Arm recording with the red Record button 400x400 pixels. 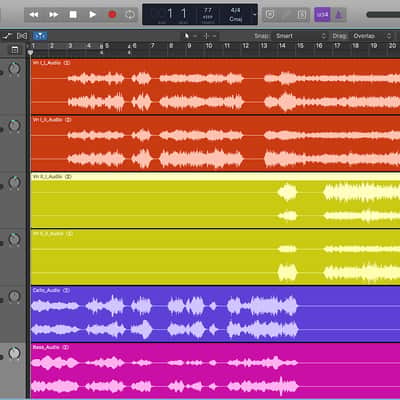click(x=112, y=15)
